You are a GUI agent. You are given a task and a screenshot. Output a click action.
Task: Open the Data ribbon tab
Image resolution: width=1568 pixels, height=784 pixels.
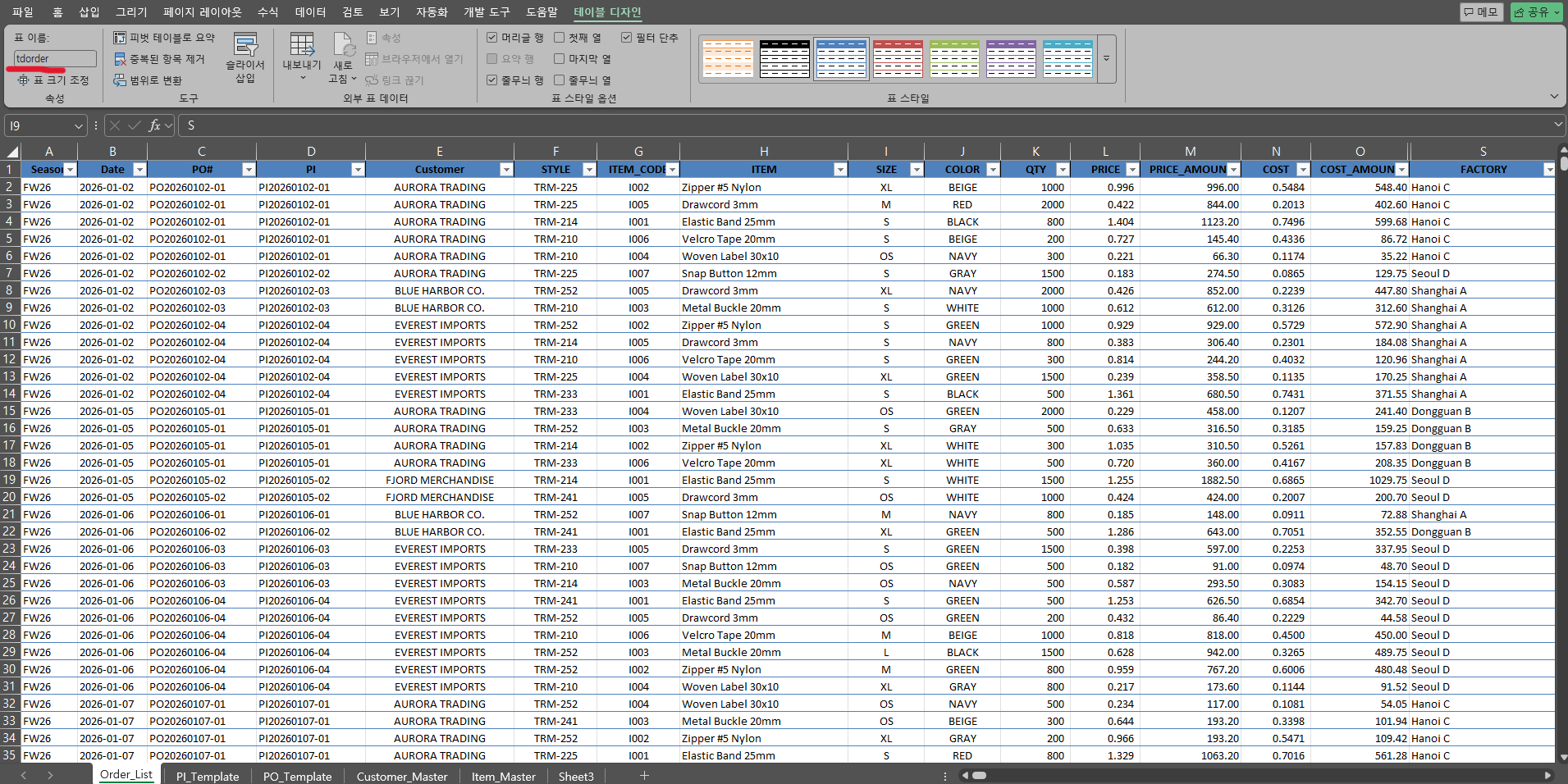[310, 12]
